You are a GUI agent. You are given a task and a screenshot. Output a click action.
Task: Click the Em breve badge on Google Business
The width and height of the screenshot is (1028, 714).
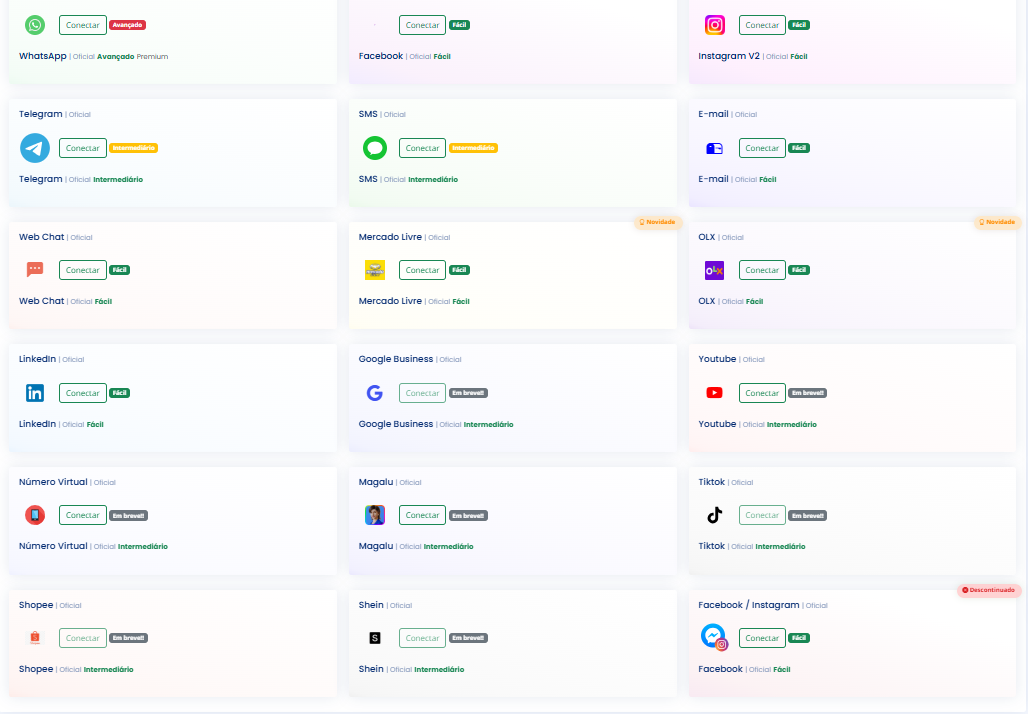pos(468,393)
